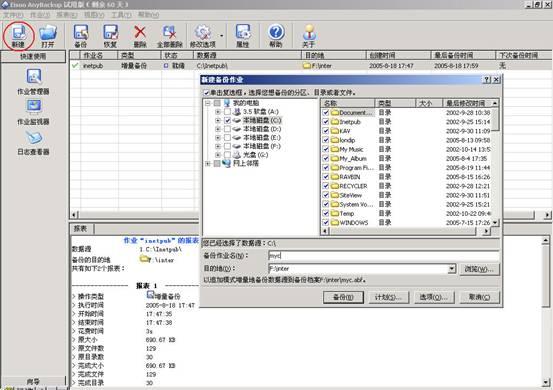Open the 帮助 (Help) menu
553x390 pixels.
148,15
